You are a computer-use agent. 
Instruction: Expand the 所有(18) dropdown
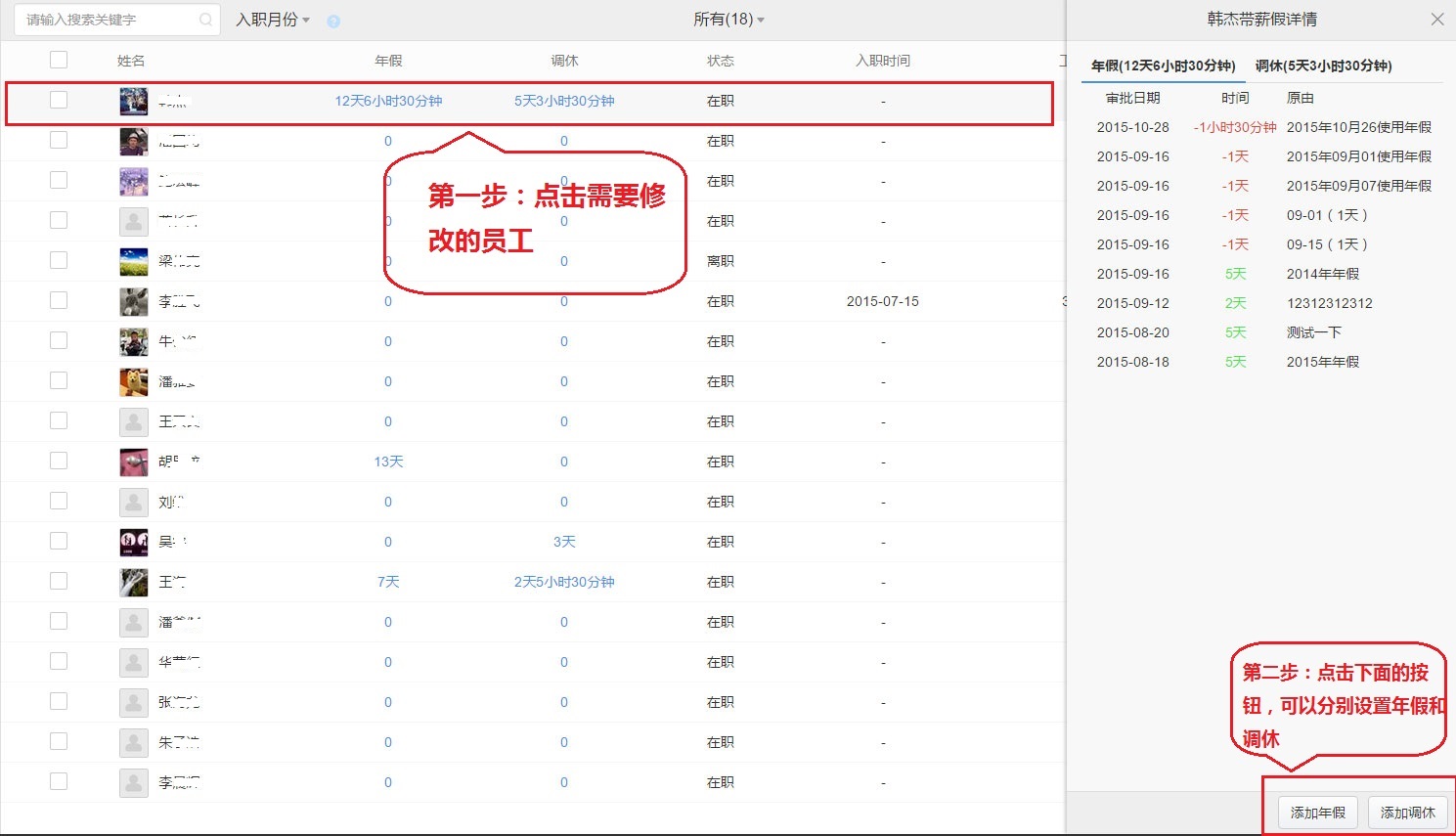point(728,20)
